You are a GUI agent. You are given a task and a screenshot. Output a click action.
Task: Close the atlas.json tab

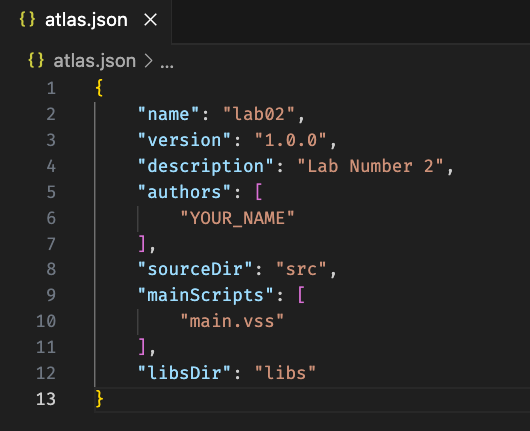(150, 20)
